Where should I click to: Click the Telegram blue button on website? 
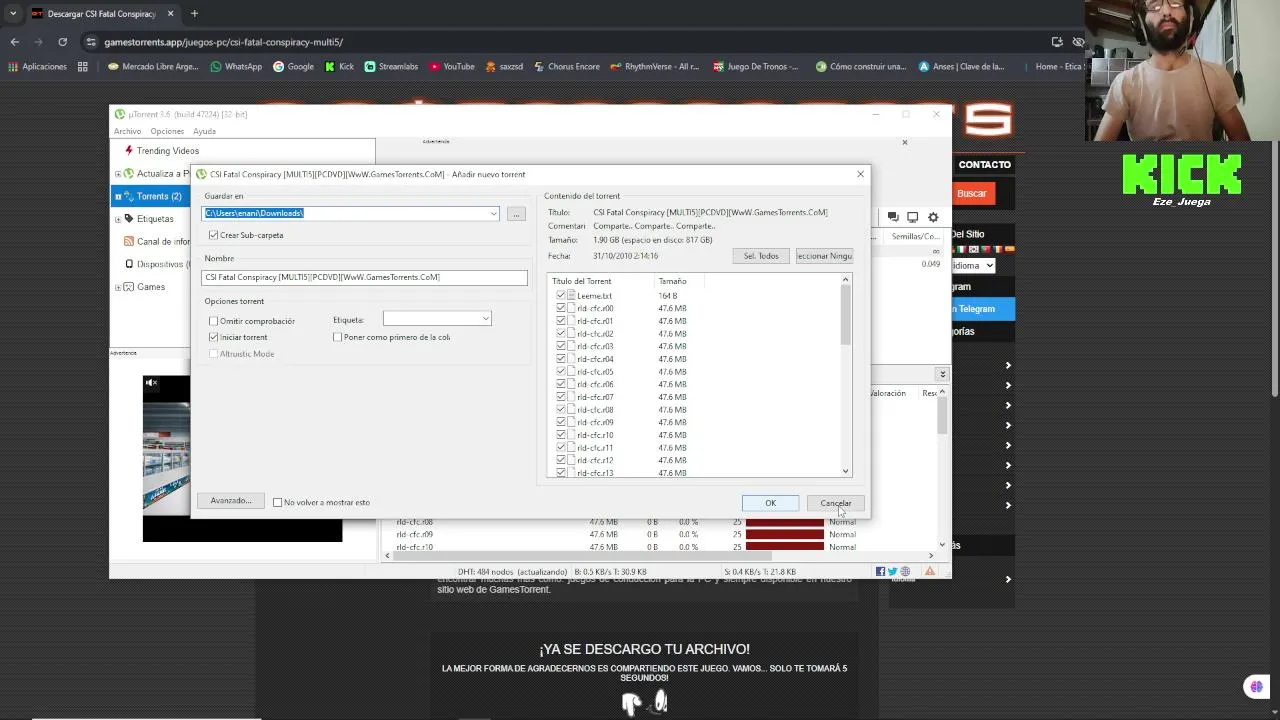[x=972, y=309]
